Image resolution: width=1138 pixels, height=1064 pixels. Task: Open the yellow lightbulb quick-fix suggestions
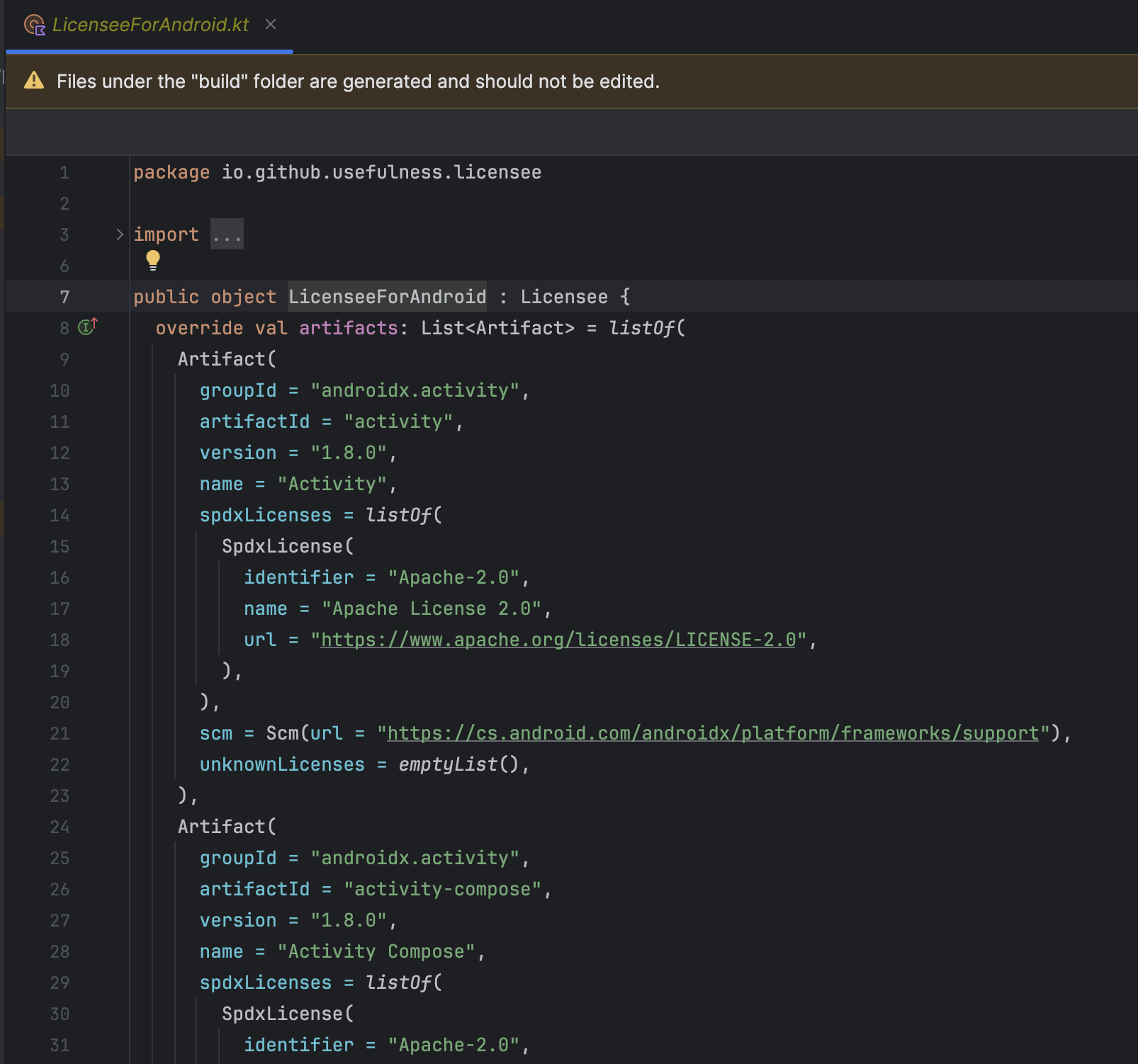tap(153, 261)
